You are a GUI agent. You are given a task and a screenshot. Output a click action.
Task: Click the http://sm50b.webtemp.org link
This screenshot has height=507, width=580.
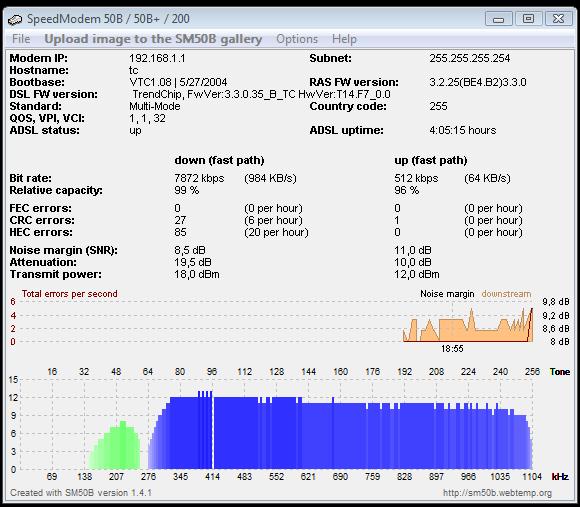(497, 493)
